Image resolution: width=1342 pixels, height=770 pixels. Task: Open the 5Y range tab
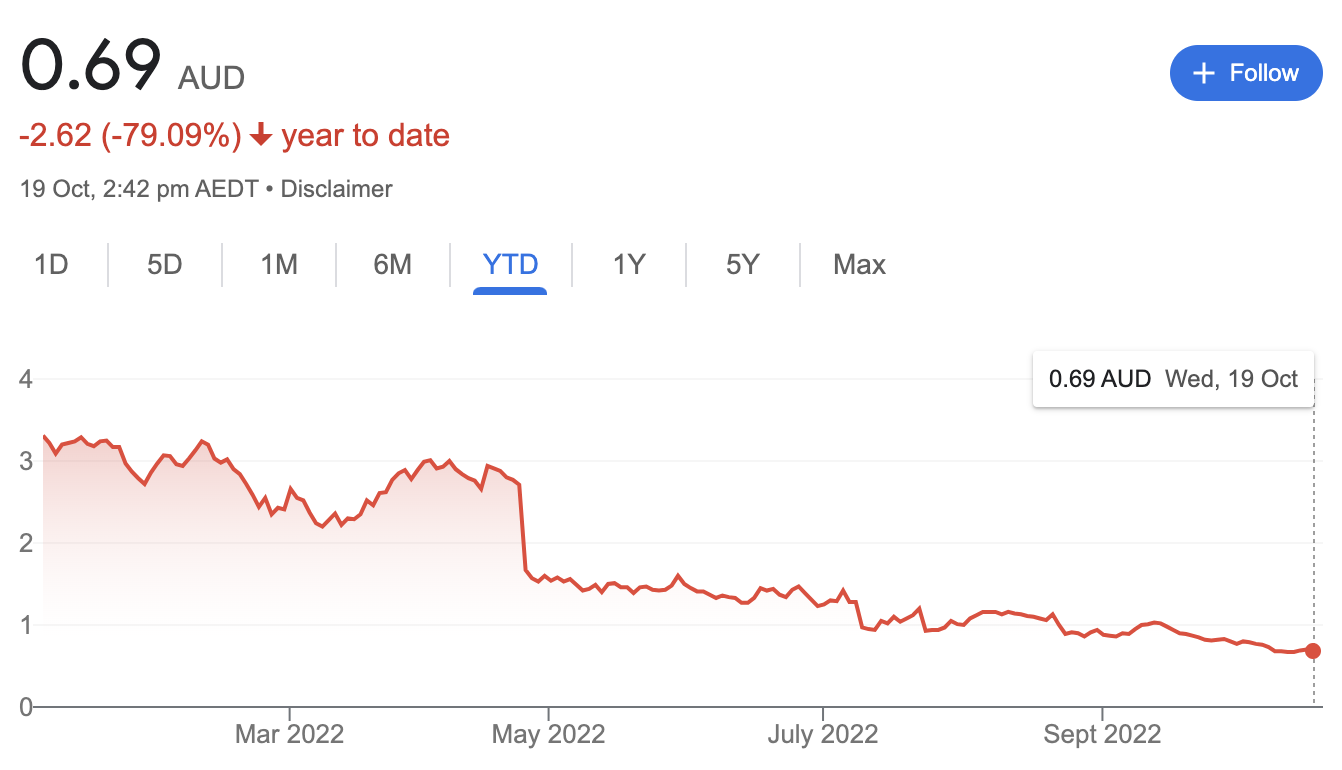743,265
